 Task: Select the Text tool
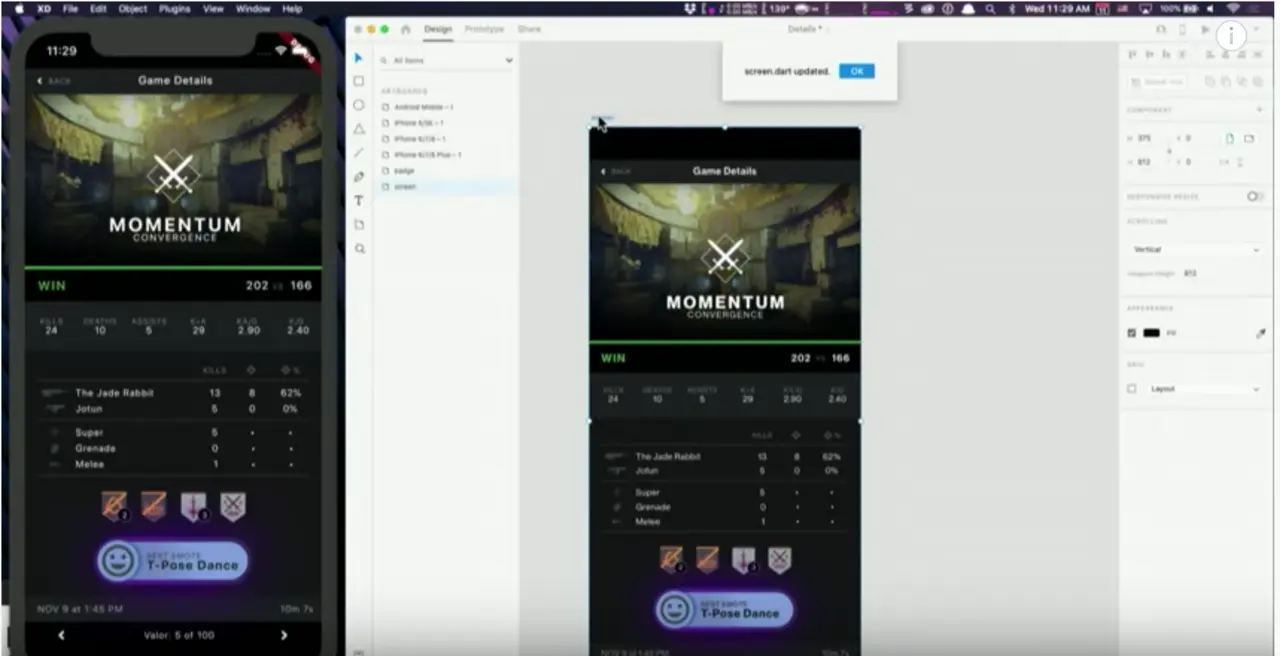(359, 201)
